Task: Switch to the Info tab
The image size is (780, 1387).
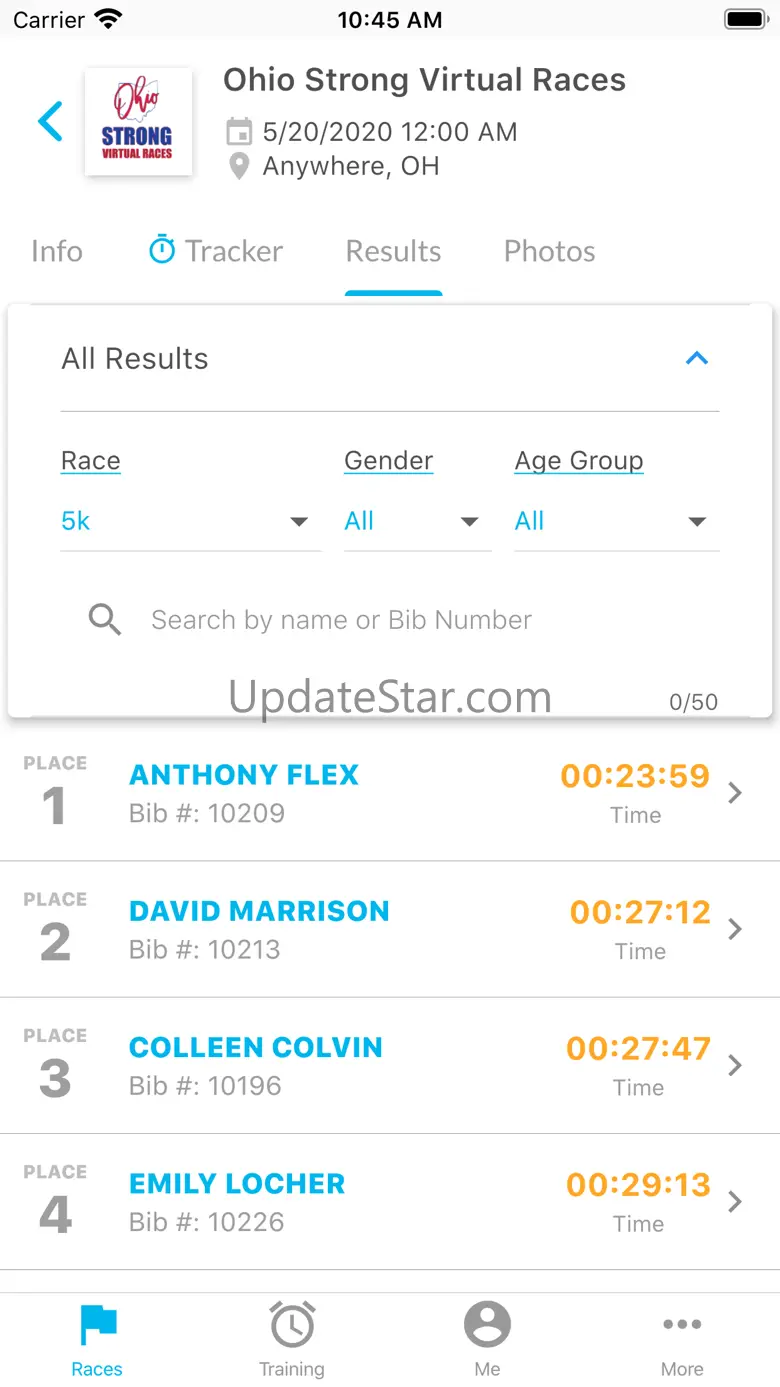Action: click(x=57, y=251)
